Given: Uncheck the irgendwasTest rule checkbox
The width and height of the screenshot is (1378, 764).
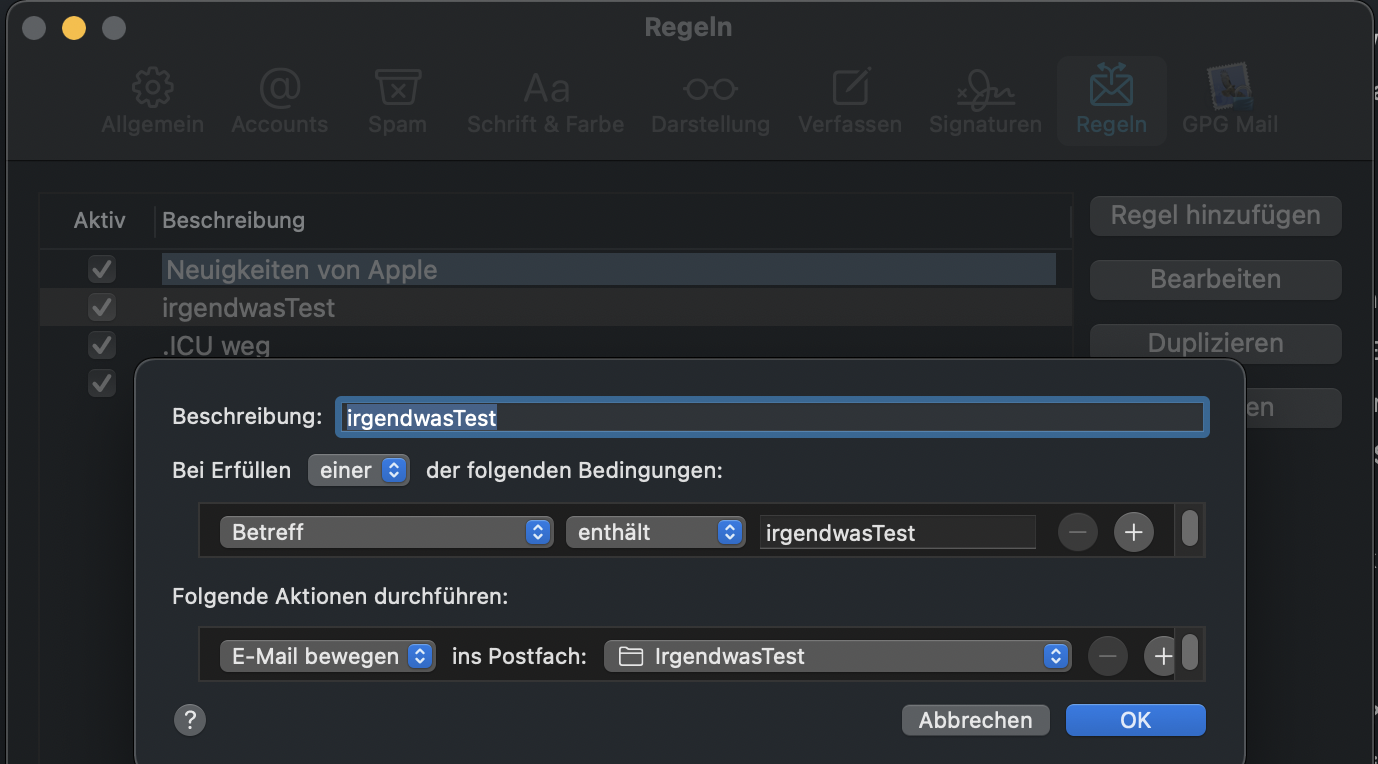Looking at the screenshot, I should (102, 307).
